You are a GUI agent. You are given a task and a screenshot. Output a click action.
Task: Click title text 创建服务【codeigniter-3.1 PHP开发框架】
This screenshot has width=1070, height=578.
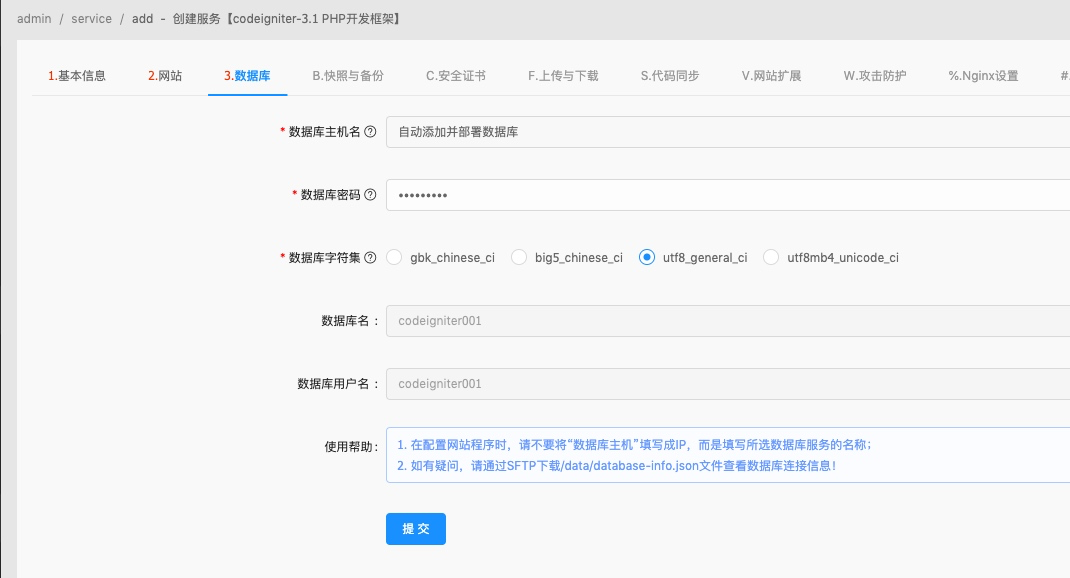(x=287, y=18)
